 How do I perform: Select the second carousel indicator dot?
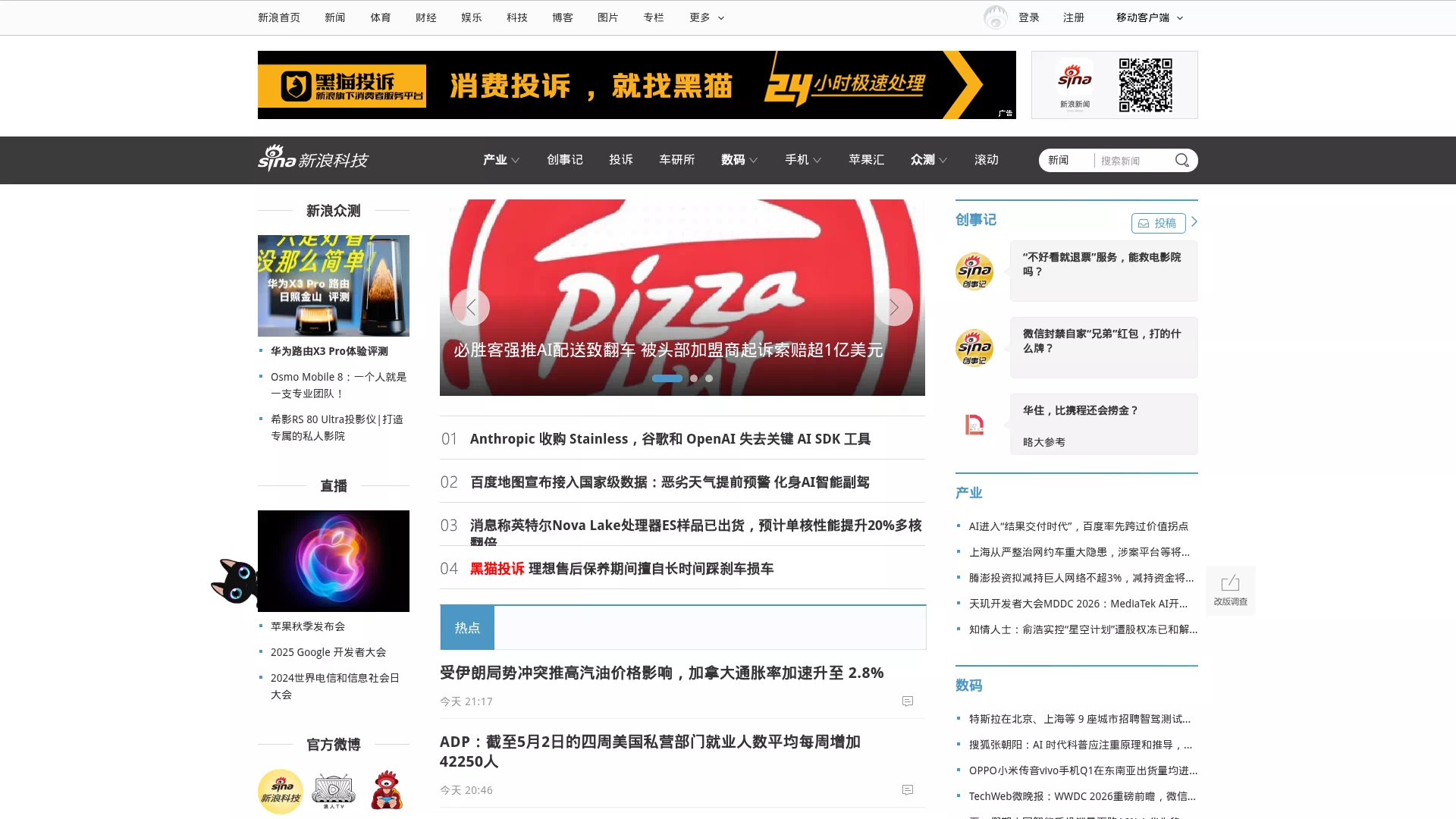694,378
